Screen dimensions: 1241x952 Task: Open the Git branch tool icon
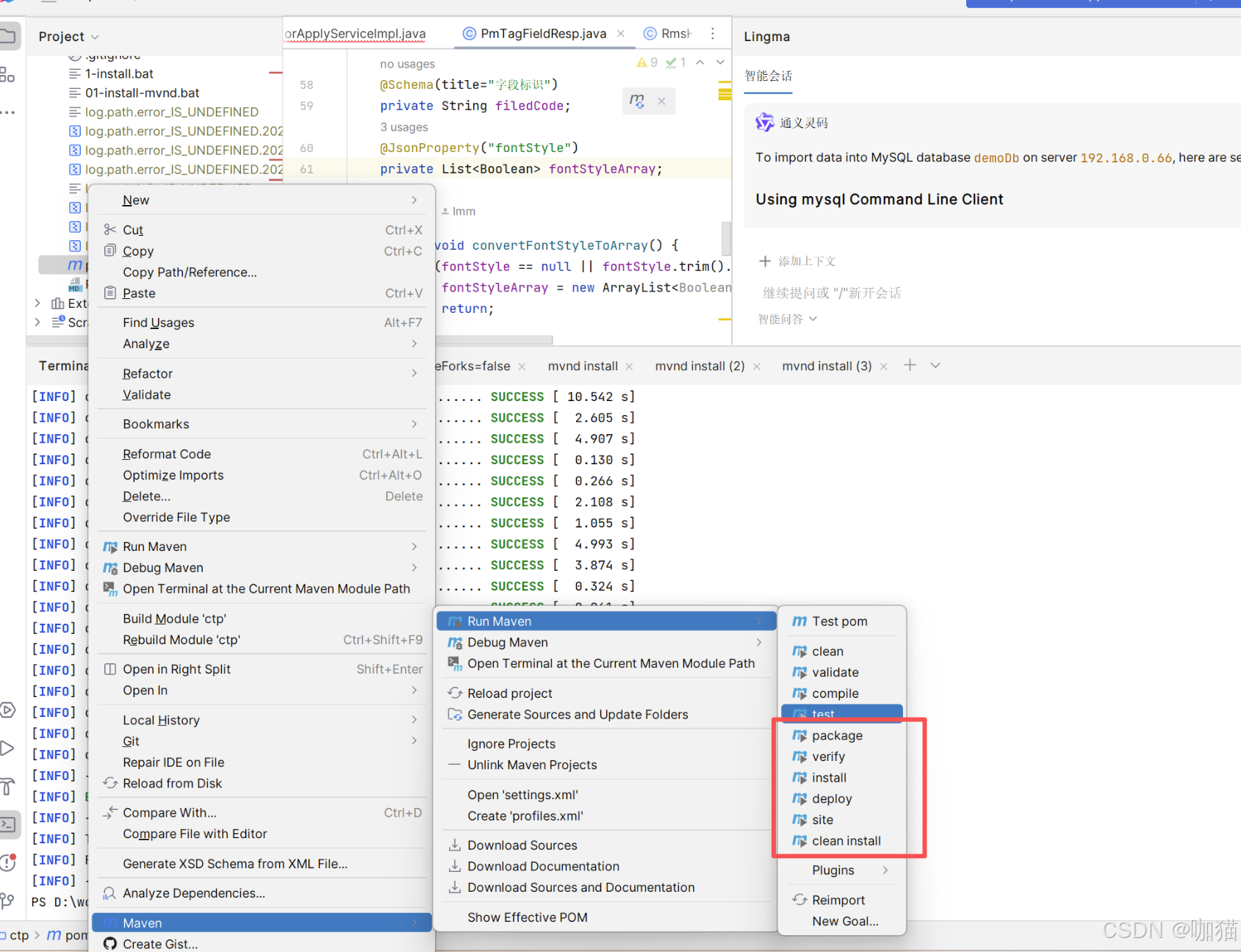point(7,900)
